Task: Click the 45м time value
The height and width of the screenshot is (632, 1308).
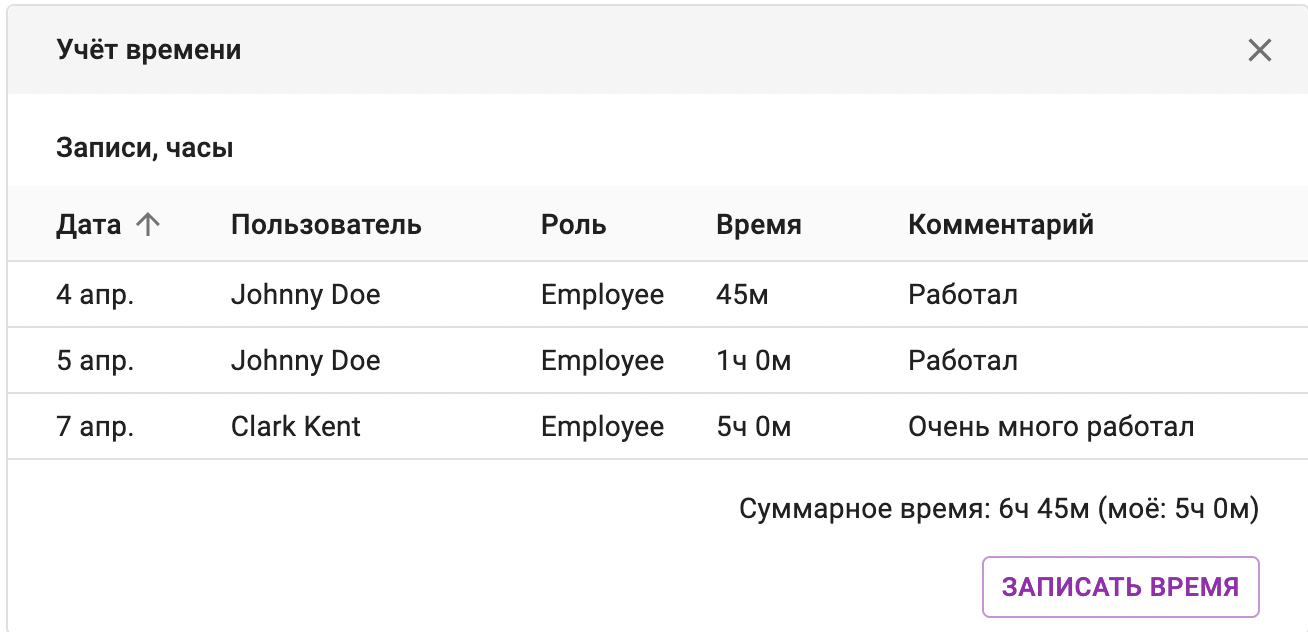Action: click(742, 294)
